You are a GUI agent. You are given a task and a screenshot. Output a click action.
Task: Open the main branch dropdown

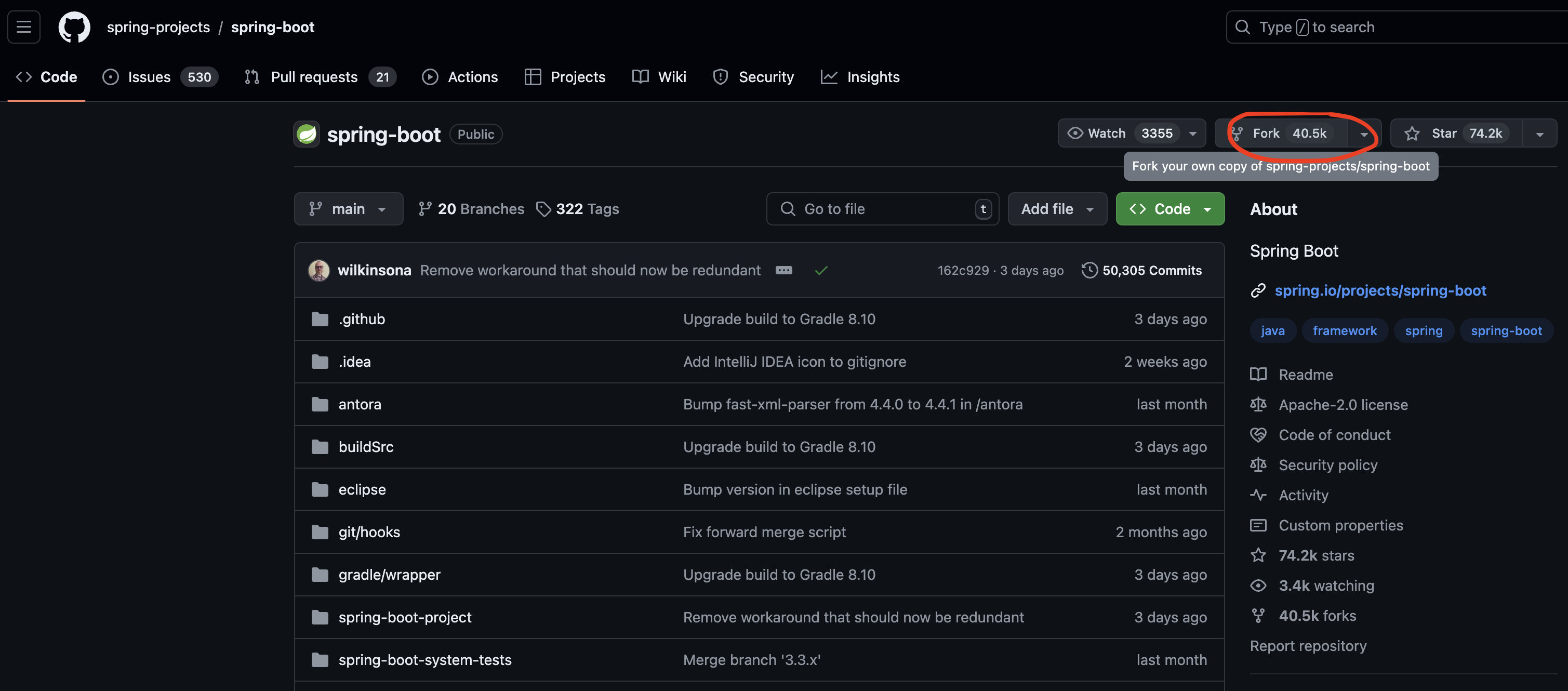(348, 209)
